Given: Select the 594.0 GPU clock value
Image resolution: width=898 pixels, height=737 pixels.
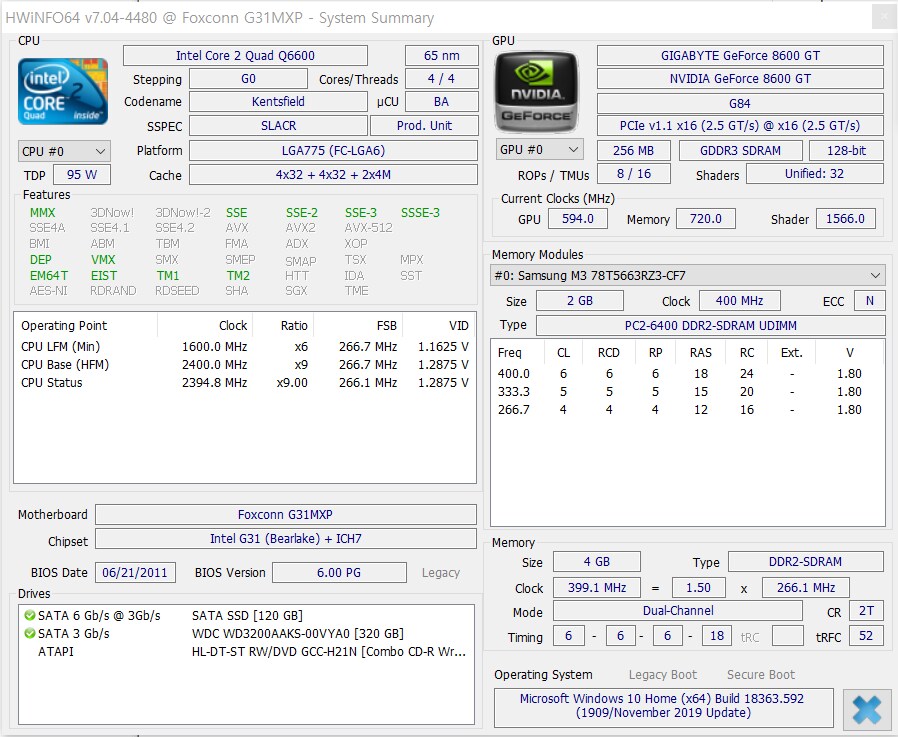Looking at the screenshot, I should pyautogui.click(x=578, y=219).
